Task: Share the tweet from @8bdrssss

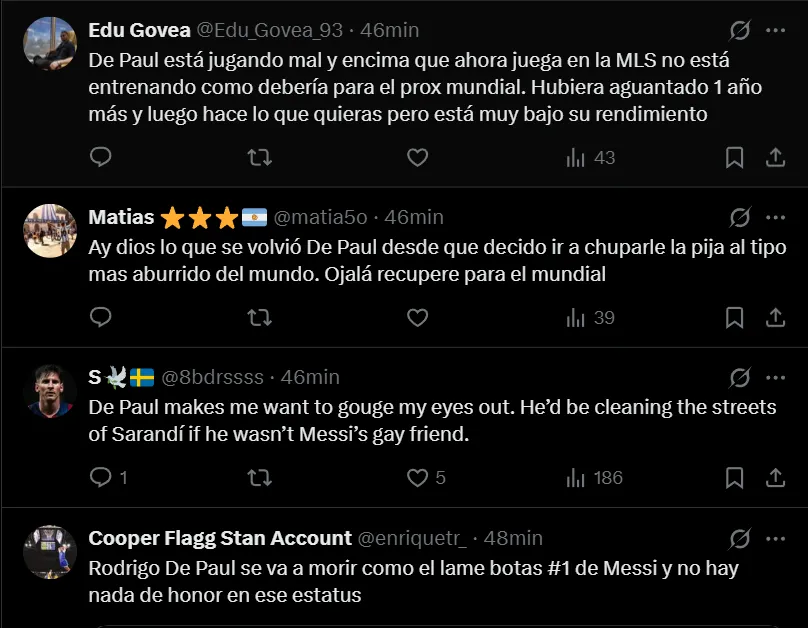Action: 775,477
